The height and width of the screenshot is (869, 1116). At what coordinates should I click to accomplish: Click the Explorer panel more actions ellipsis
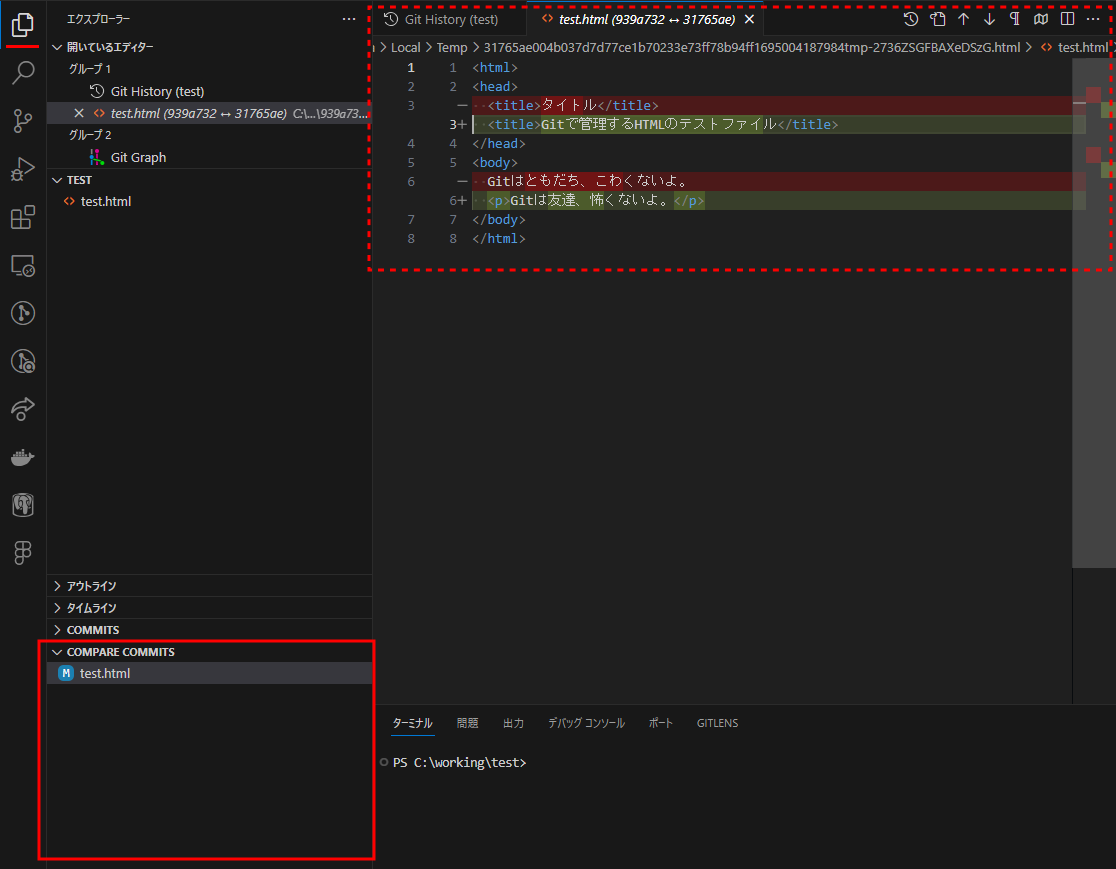pyautogui.click(x=349, y=19)
